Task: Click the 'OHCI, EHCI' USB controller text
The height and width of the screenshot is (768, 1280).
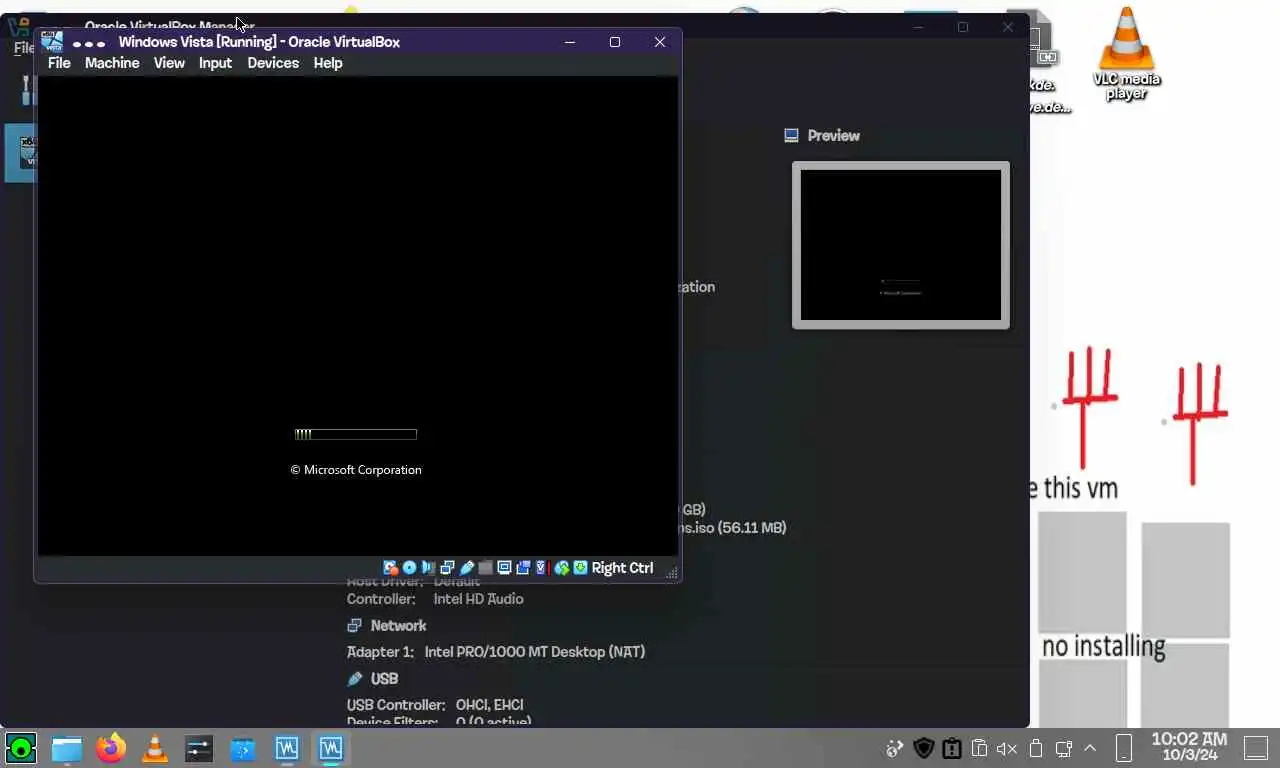Action: pyautogui.click(x=489, y=705)
